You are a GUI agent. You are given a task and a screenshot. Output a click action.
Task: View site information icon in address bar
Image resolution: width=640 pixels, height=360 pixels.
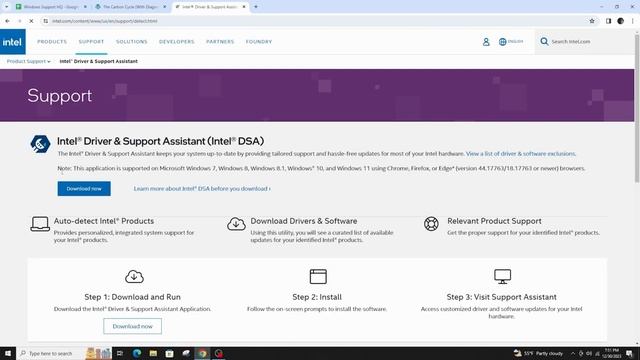[46, 21]
